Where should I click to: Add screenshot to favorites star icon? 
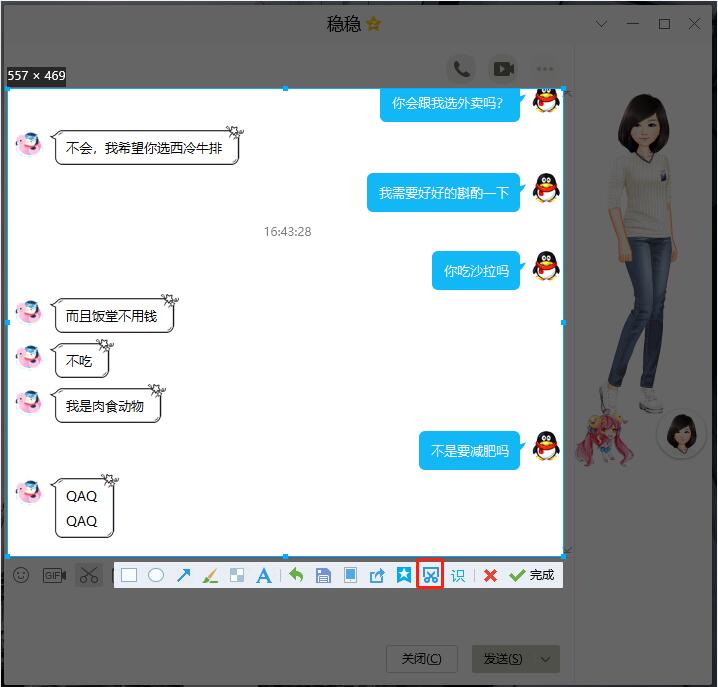(404, 575)
